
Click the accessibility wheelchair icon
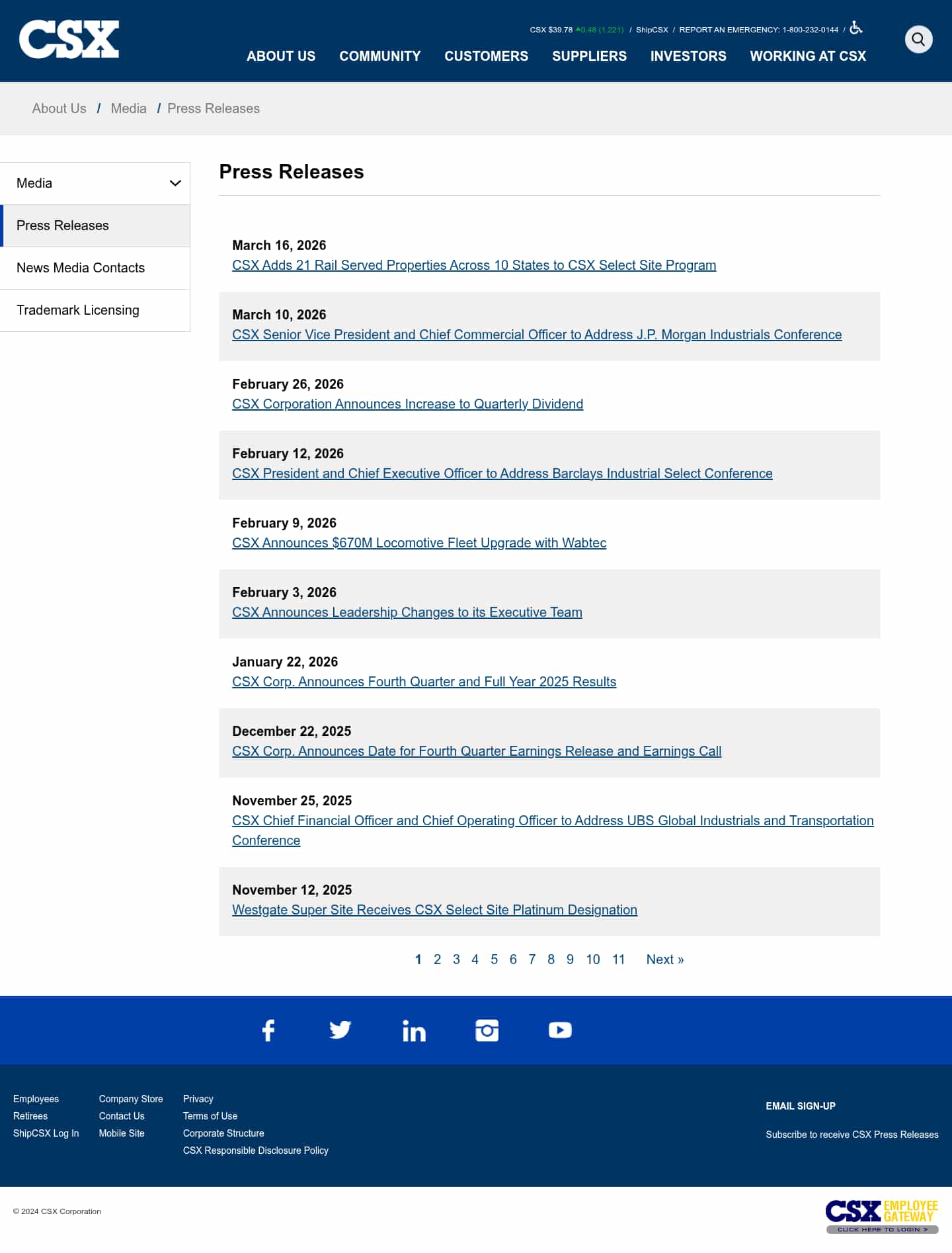(856, 28)
